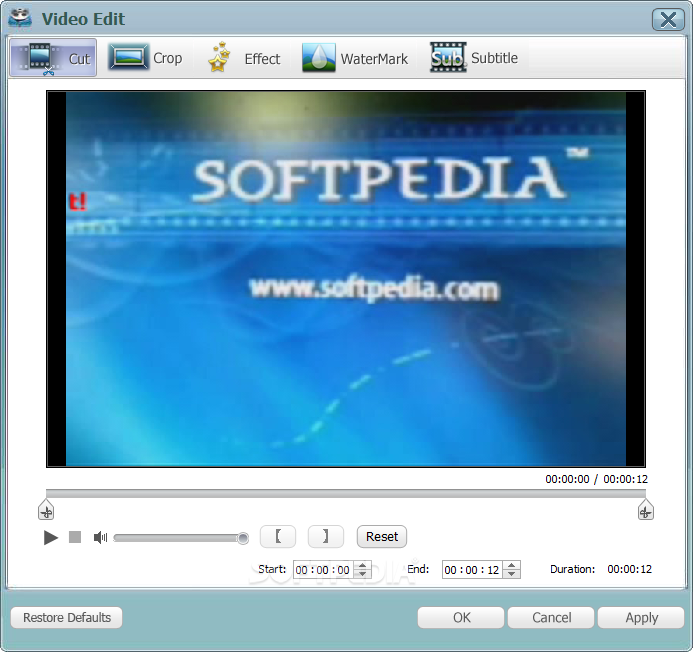Open the WaterMark tab

(x=355, y=58)
